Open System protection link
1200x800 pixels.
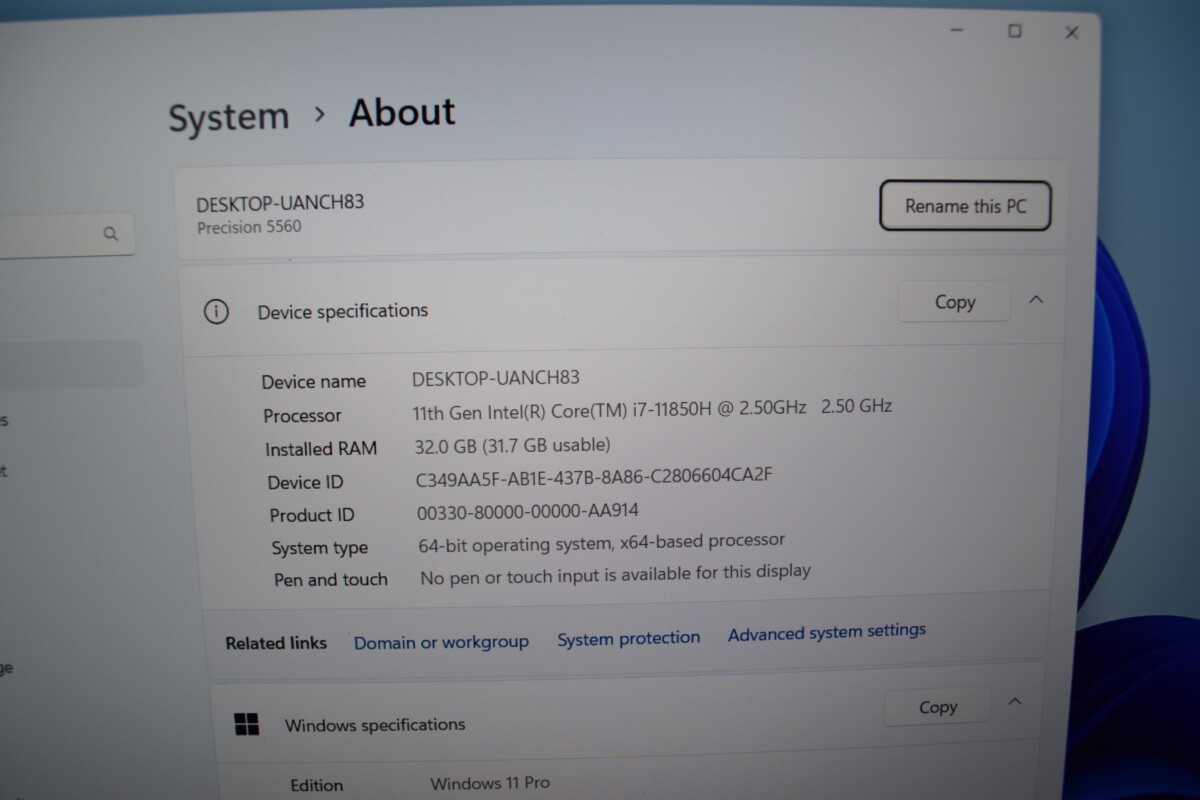click(628, 638)
